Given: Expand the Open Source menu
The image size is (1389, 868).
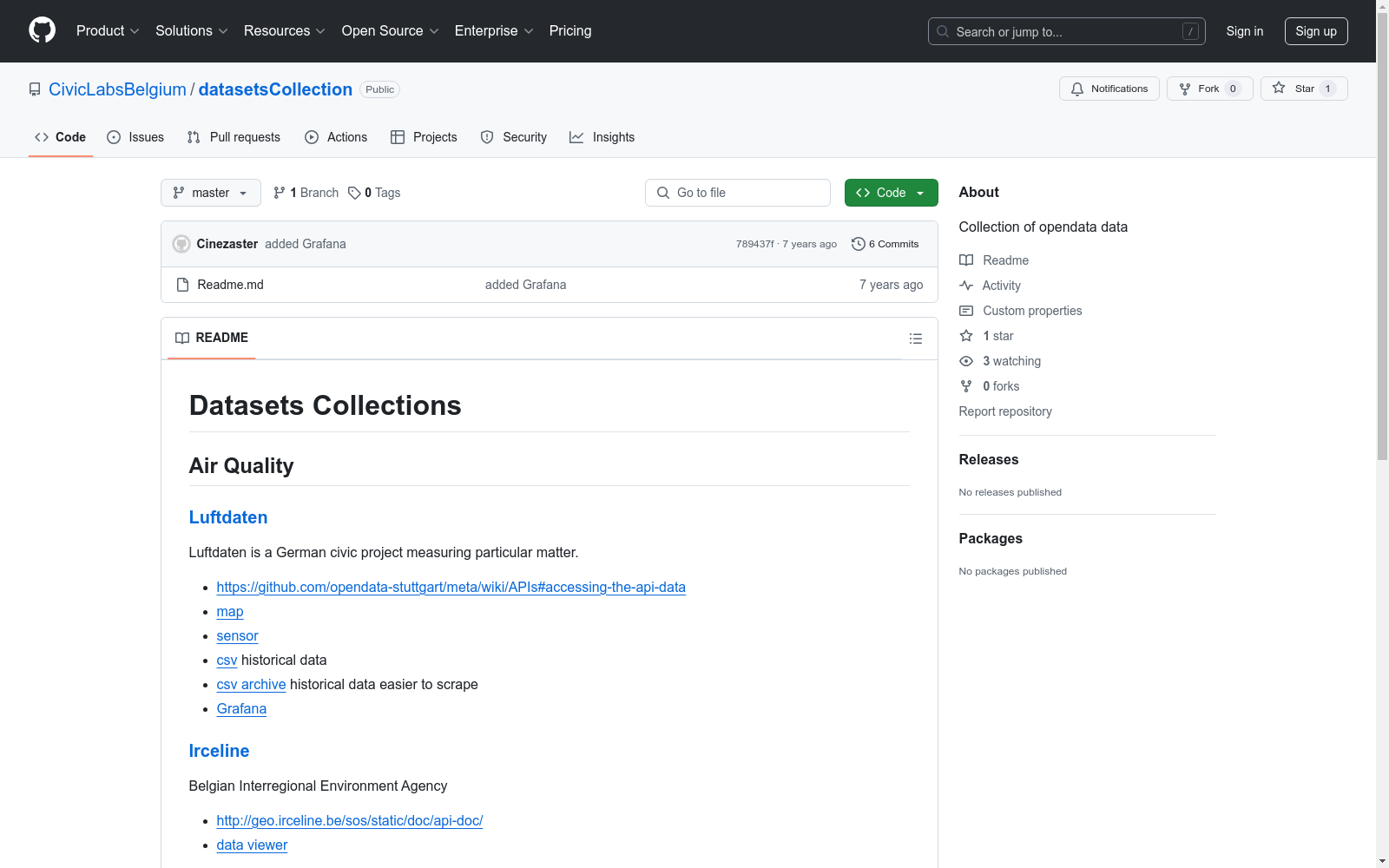Looking at the screenshot, I should pyautogui.click(x=391, y=31).
